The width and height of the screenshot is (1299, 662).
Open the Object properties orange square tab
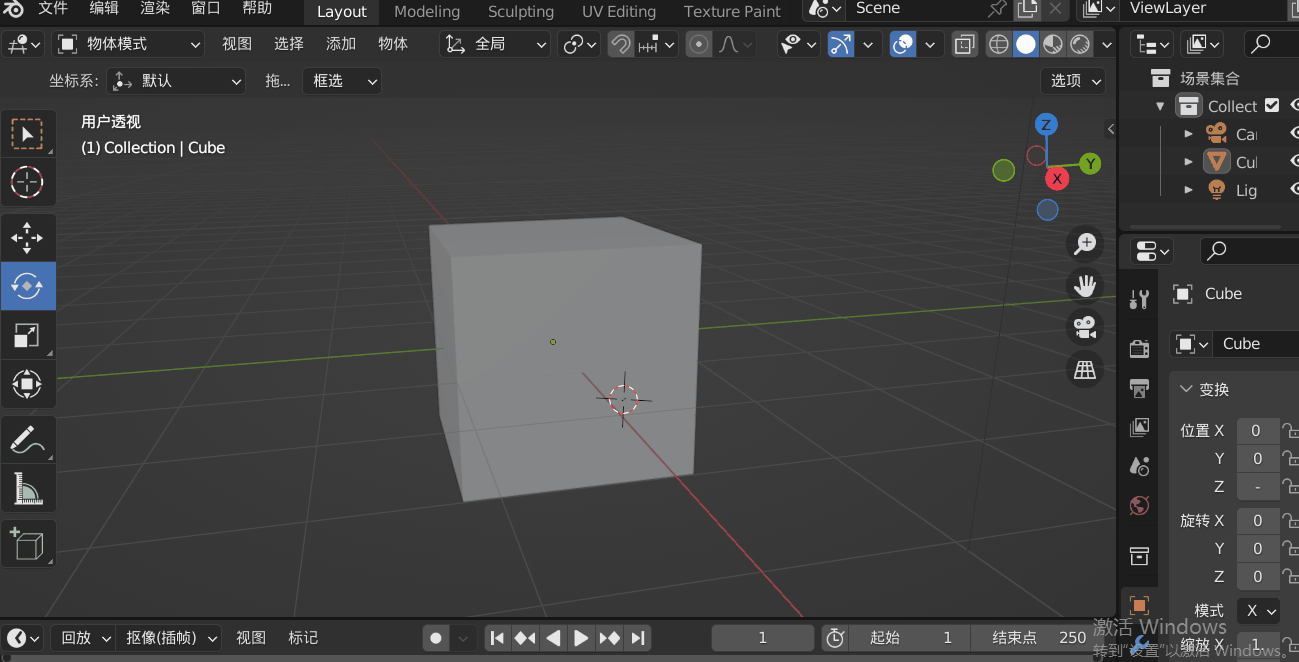pos(1139,605)
